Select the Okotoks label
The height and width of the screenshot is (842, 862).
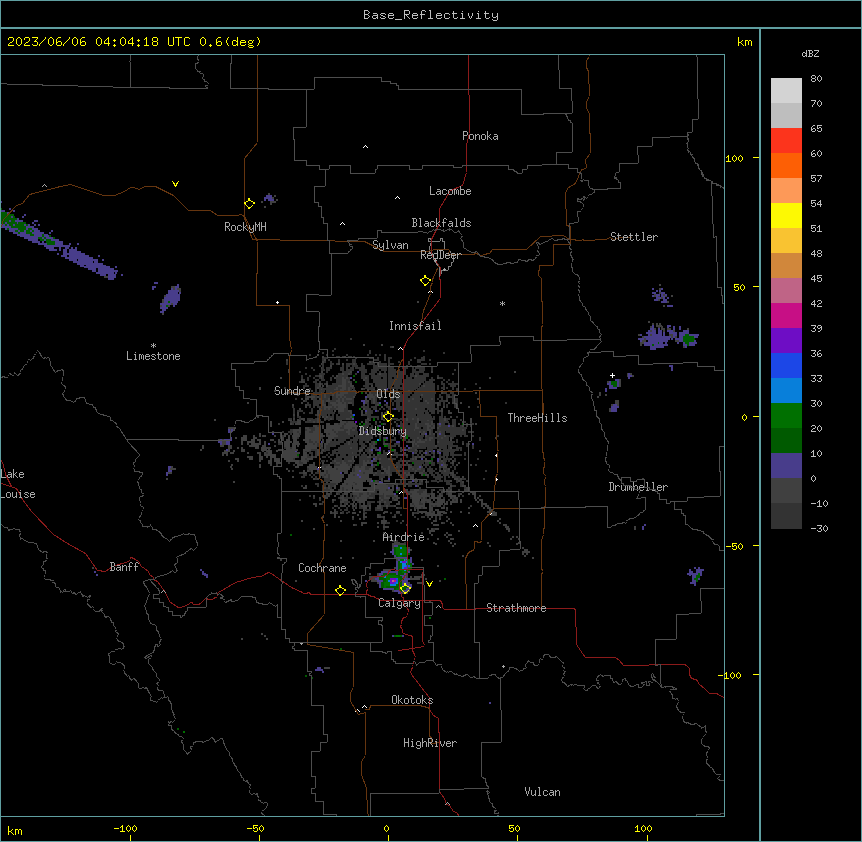(x=412, y=700)
